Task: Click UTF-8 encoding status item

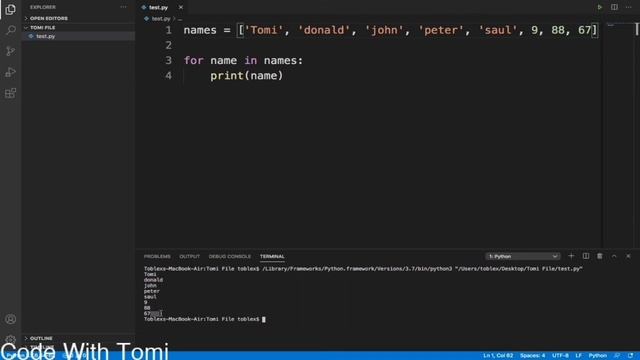Action: (560, 356)
